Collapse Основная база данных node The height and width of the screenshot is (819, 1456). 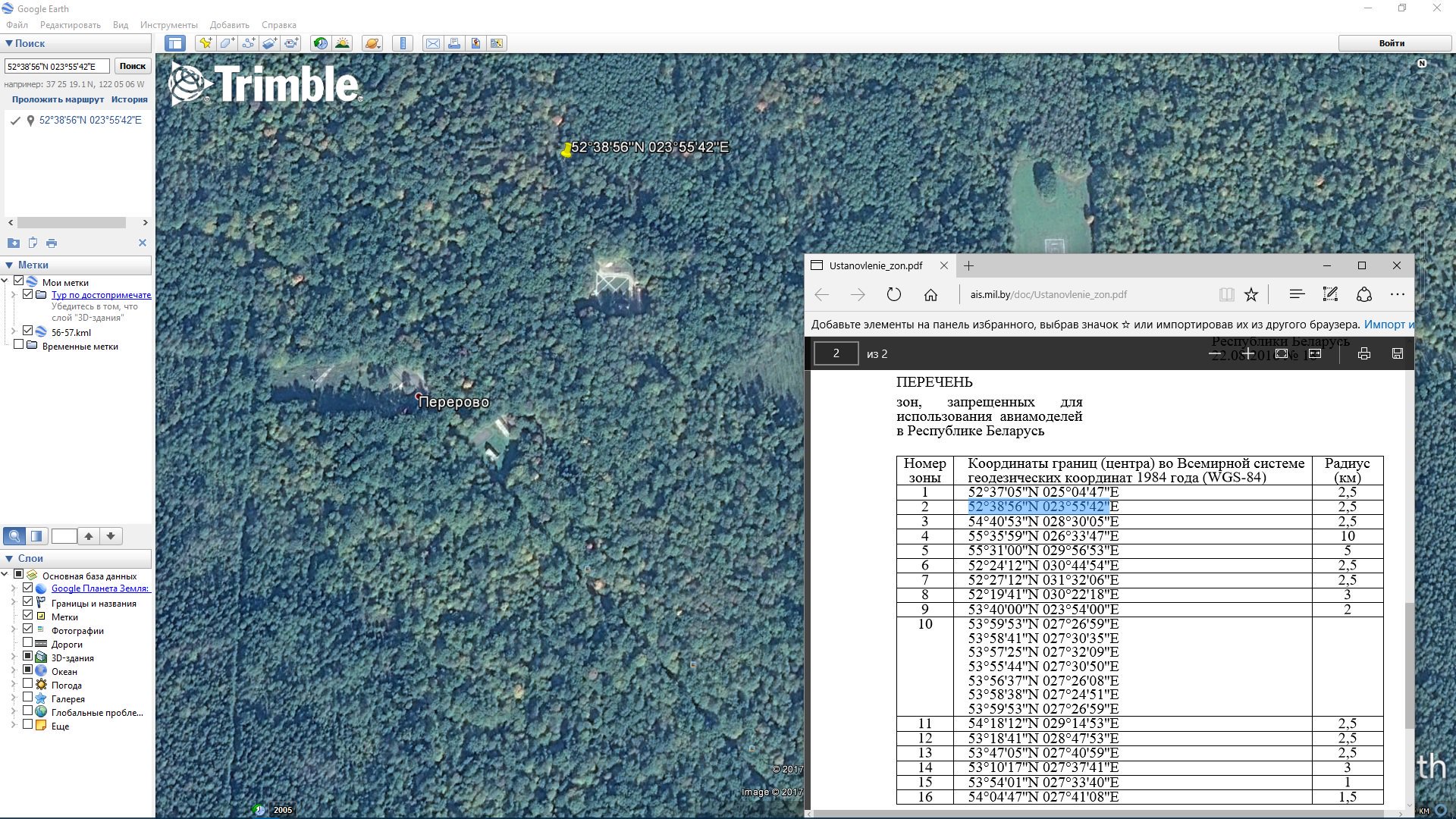[5, 575]
